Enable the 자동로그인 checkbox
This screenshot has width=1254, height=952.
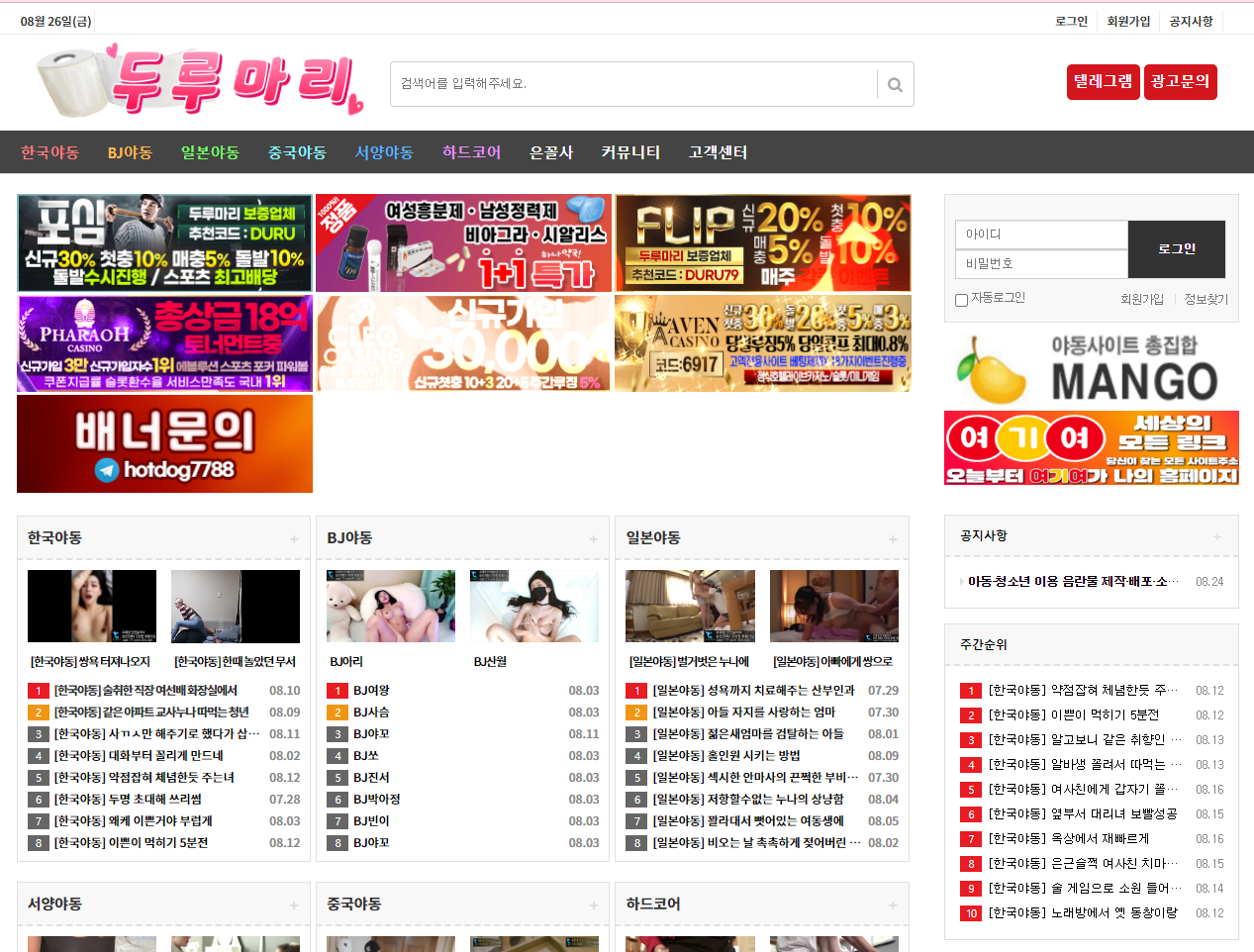(961, 300)
